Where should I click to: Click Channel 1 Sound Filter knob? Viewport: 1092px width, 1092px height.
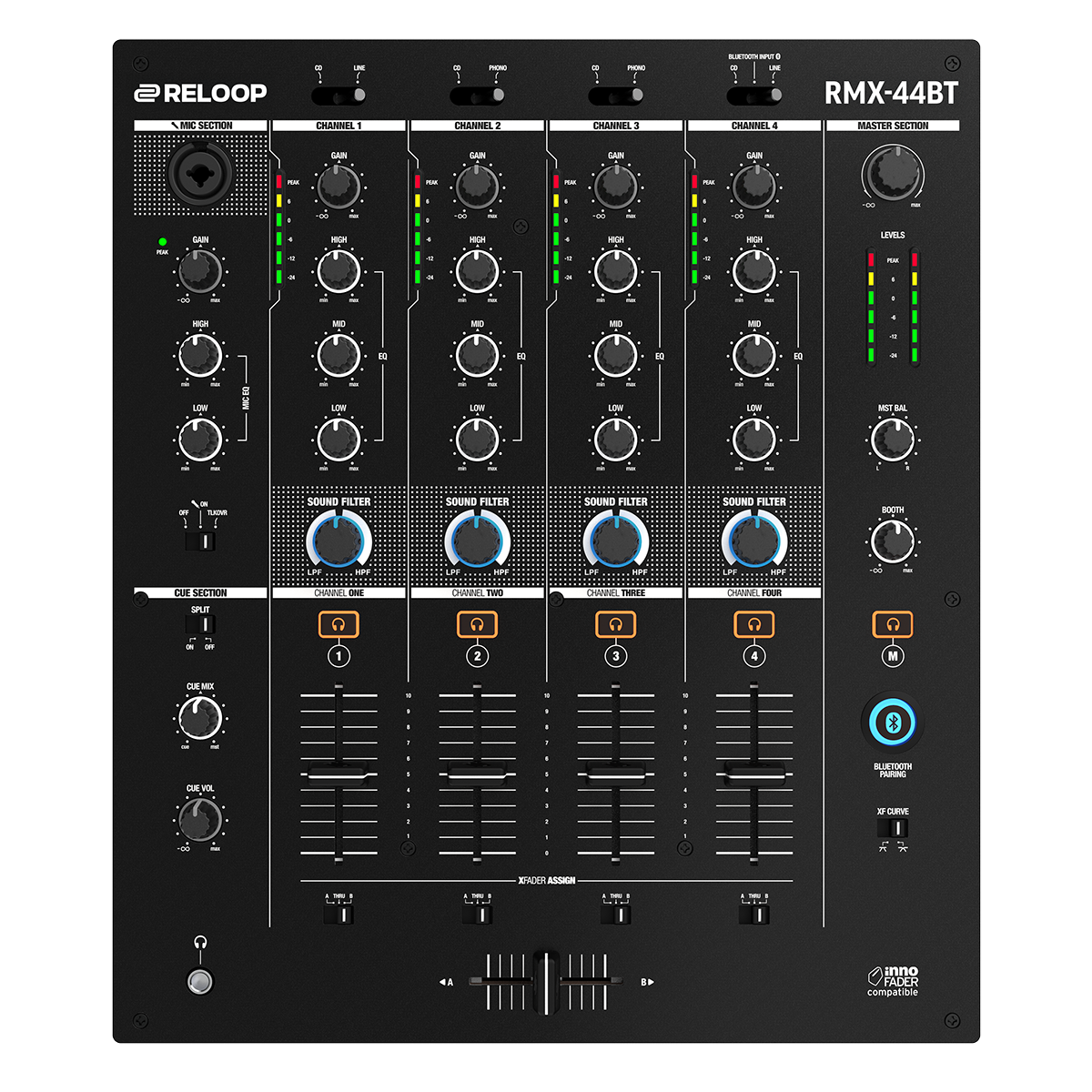pyautogui.click(x=339, y=541)
